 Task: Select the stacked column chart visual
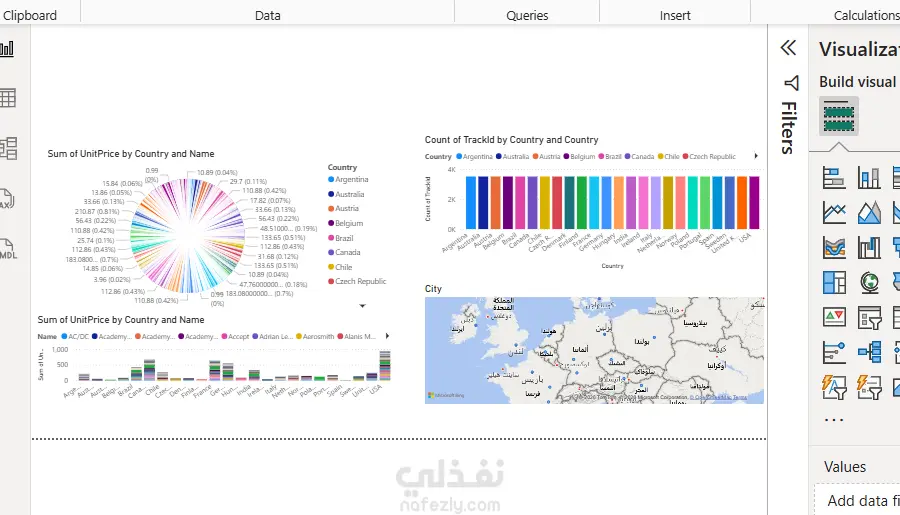868,178
